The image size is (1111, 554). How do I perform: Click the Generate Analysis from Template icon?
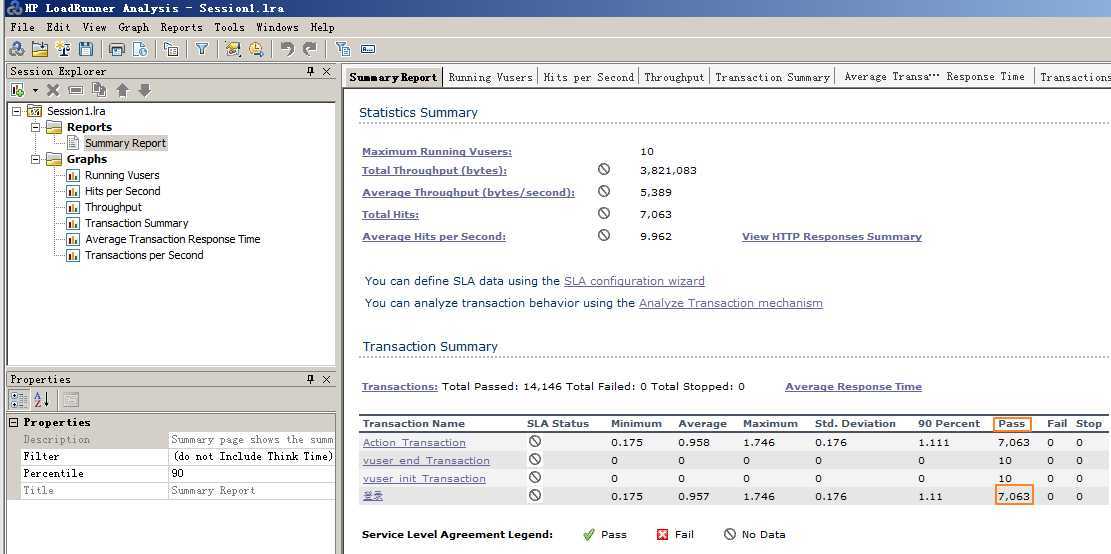point(63,49)
